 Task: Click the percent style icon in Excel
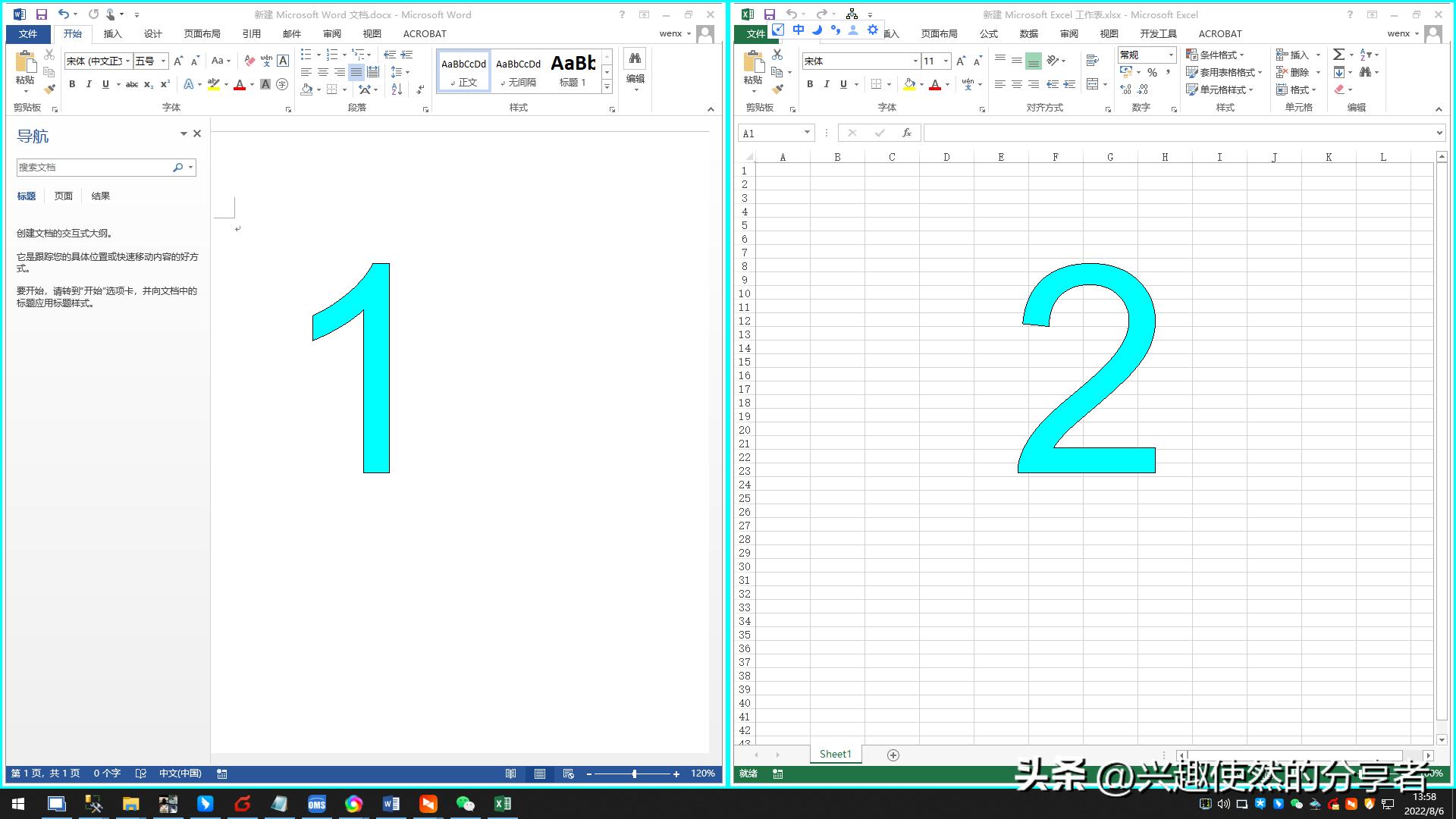[1152, 73]
